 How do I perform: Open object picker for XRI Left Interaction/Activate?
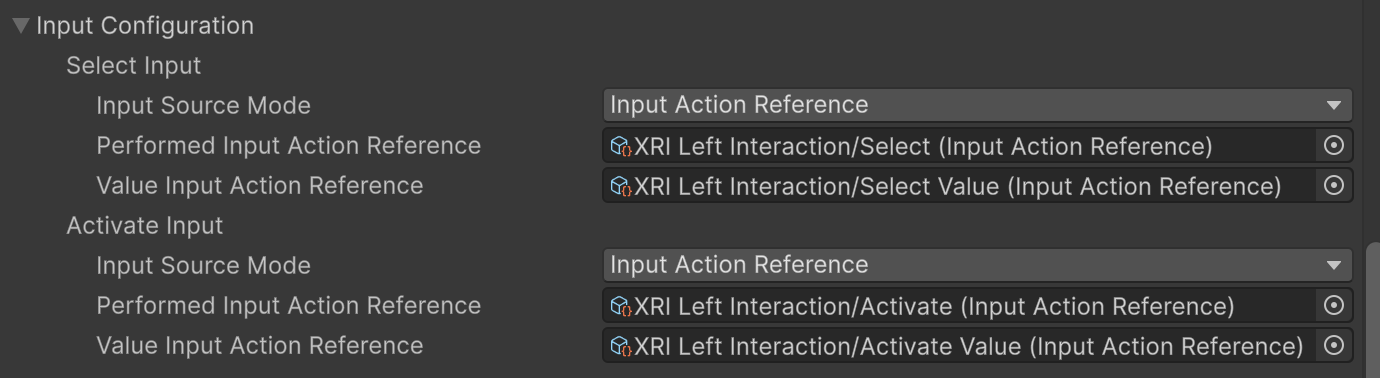1333,306
